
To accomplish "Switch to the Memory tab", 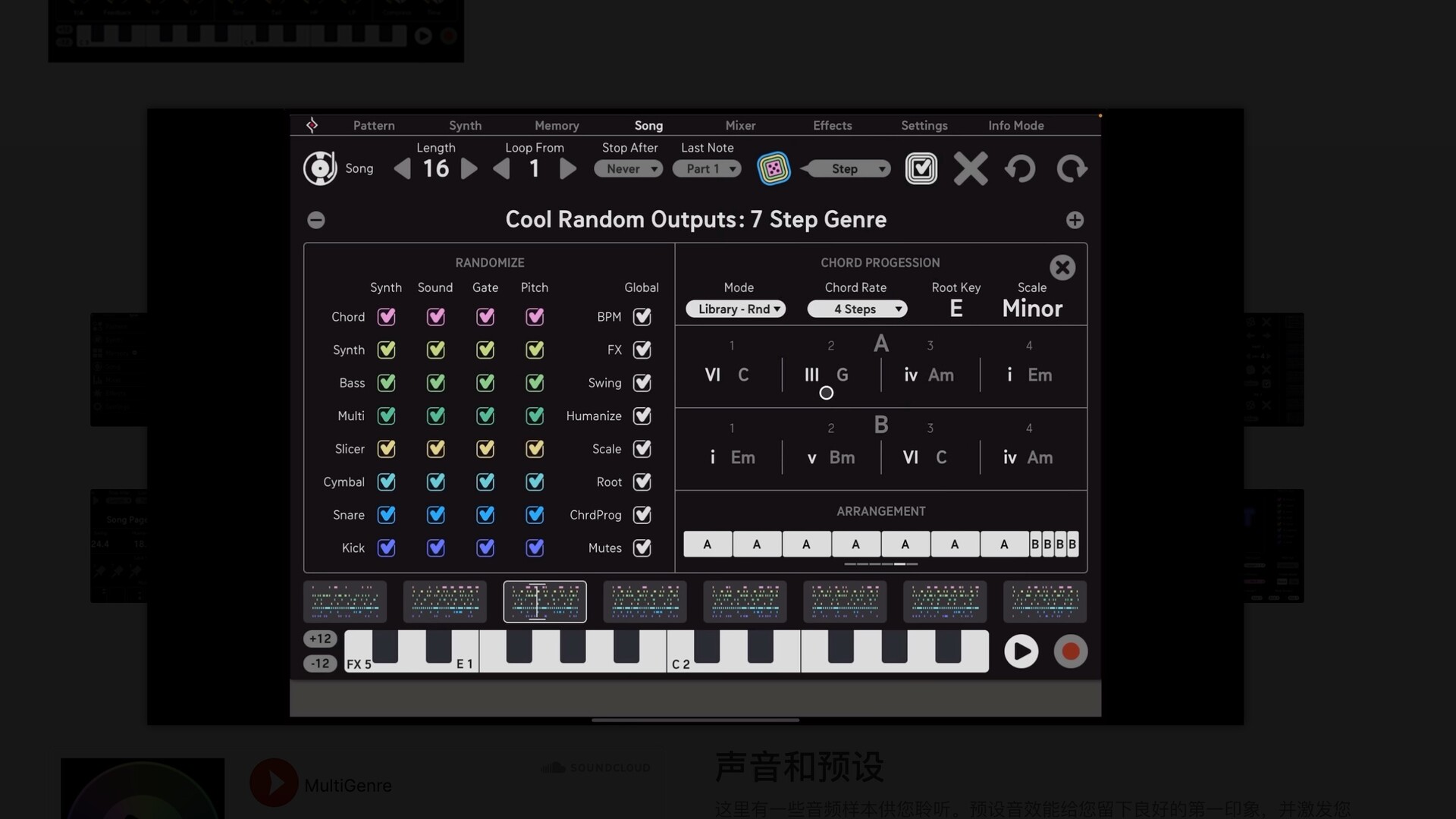I will click(557, 126).
